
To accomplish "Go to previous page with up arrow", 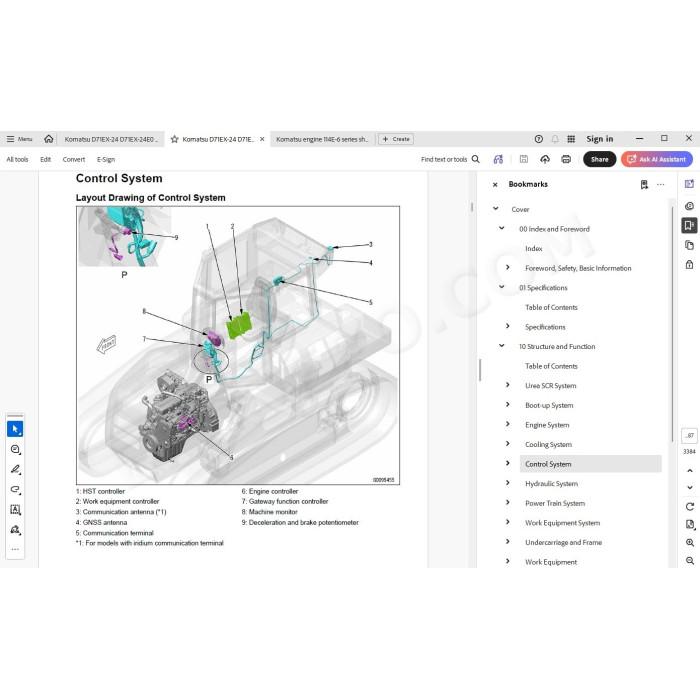I will click(689, 471).
